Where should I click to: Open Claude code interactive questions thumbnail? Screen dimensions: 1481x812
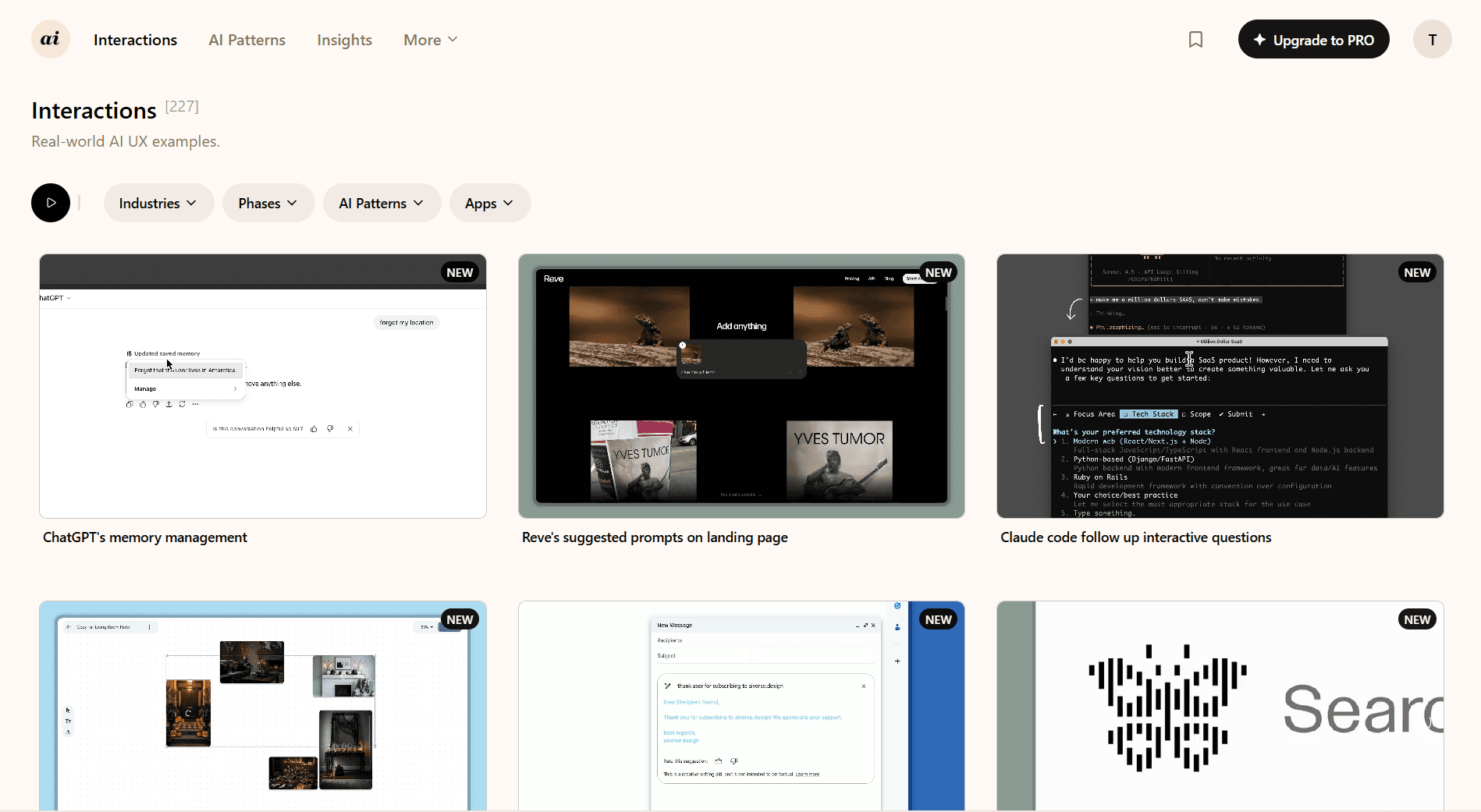pyautogui.click(x=1220, y=386)
